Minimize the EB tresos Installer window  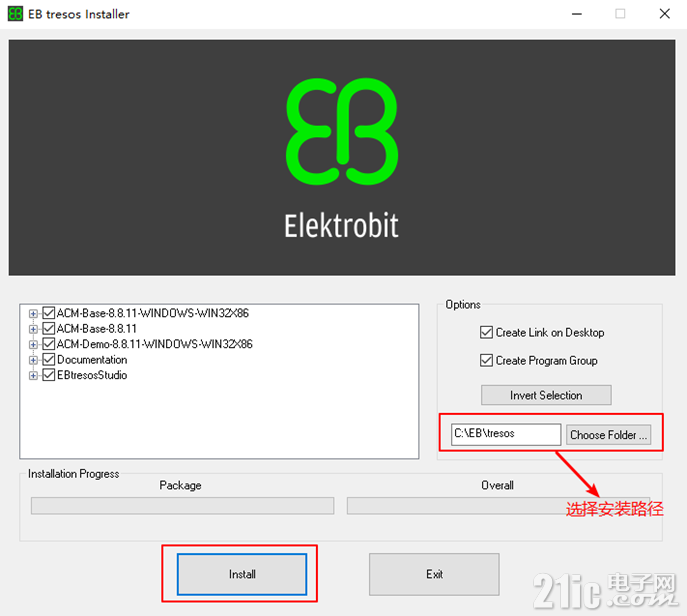pos(577,14)
